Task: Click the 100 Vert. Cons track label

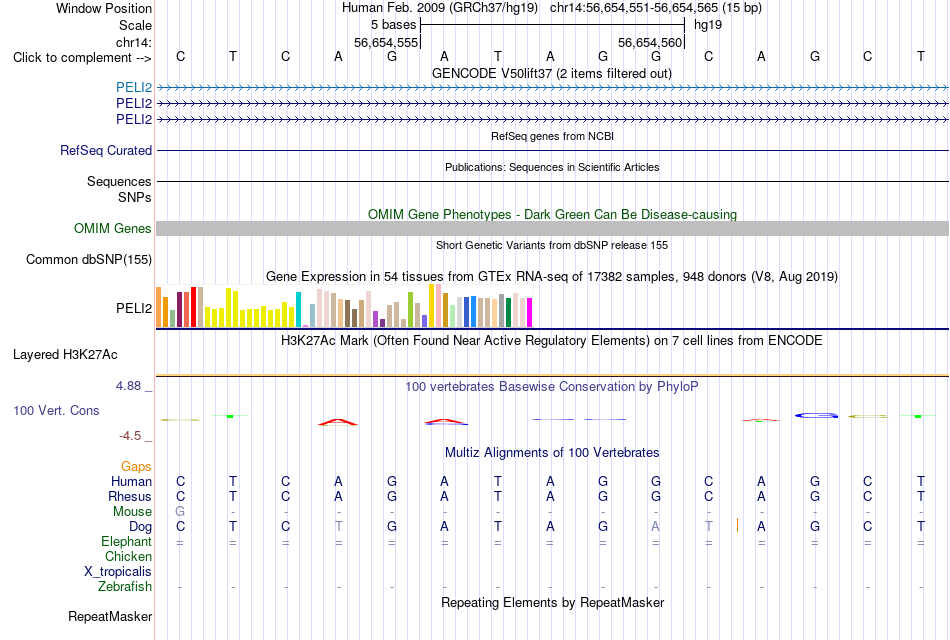Action: click(x=56, y=410)
